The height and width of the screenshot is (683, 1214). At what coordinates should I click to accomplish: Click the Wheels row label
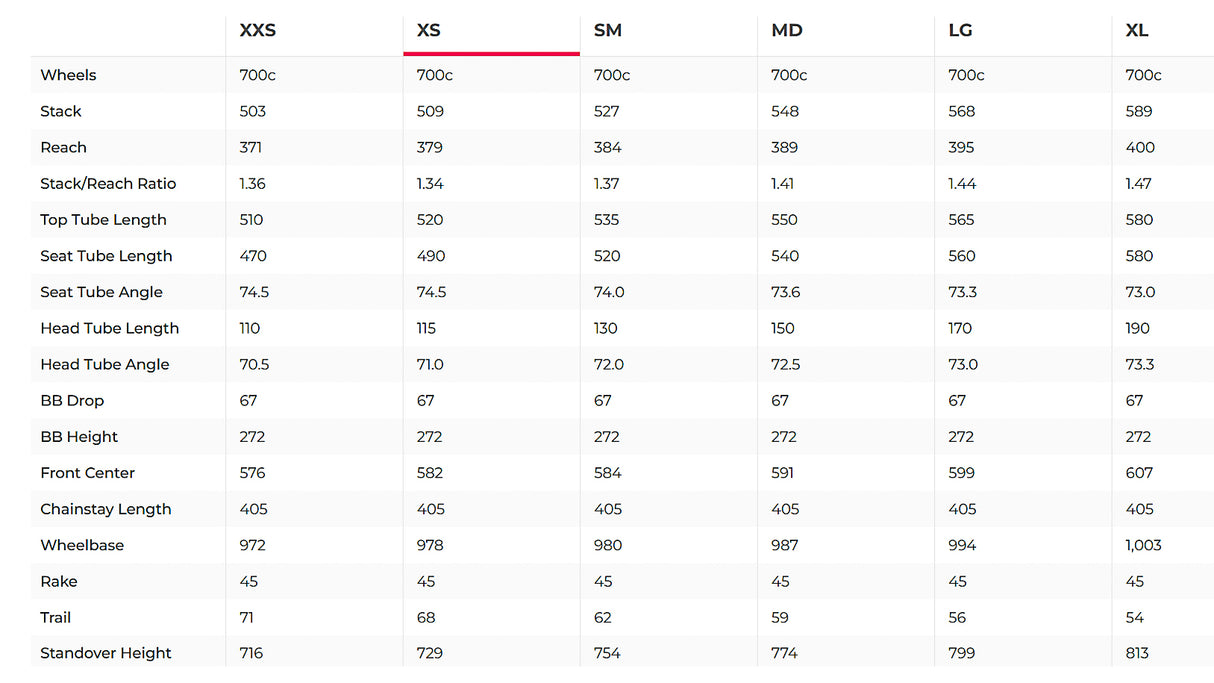tap(68, 75)
